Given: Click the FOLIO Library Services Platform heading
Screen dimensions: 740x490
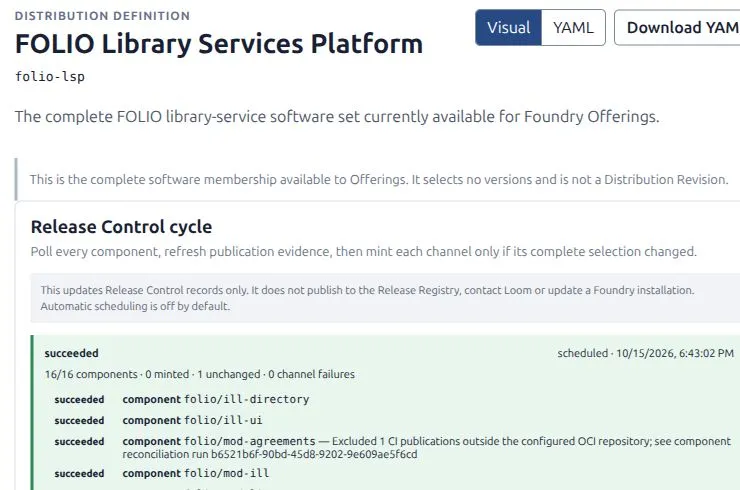Looking at the screenshot, I should (219, 44).
